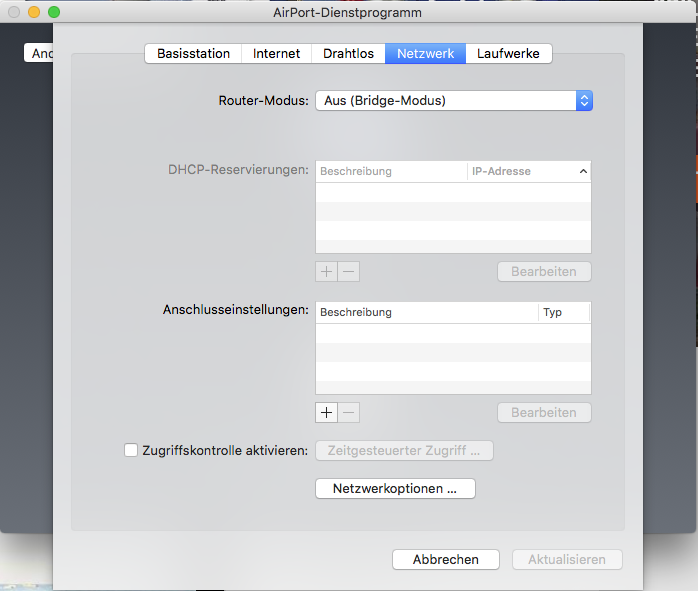Viewport: 698px width, 591px height.
Task: Minimize the AirPort-Dienstprogramm window
Action: tap(34, 12)
